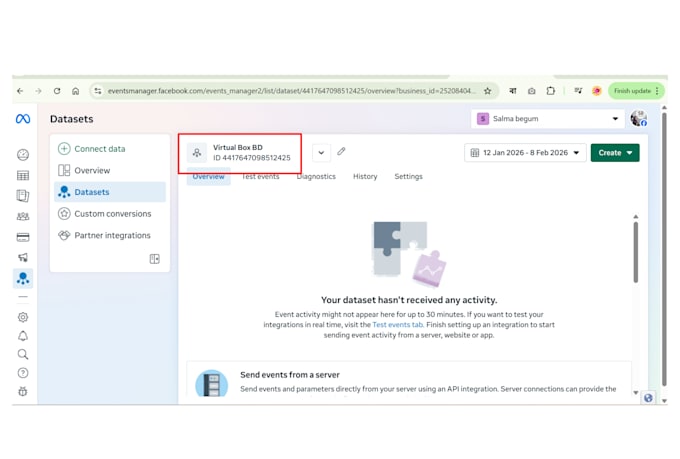Click the bug report icon in the left rail
The height and width of the screenshot is (459, 680).
coord(23,391)
